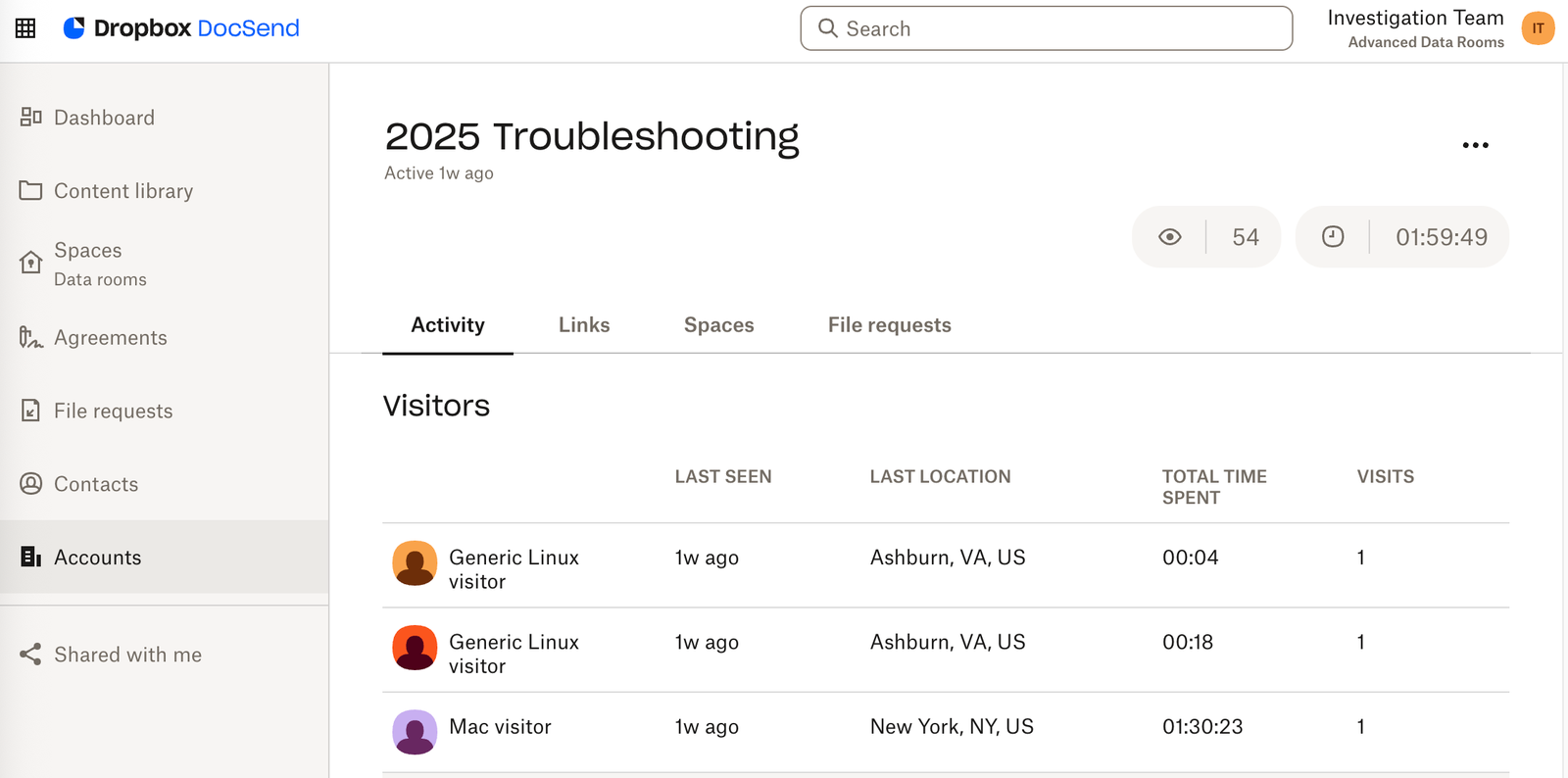Switch to the Links tab
The height and width of the screenshot is (778, 1568).
click(584, 325)
